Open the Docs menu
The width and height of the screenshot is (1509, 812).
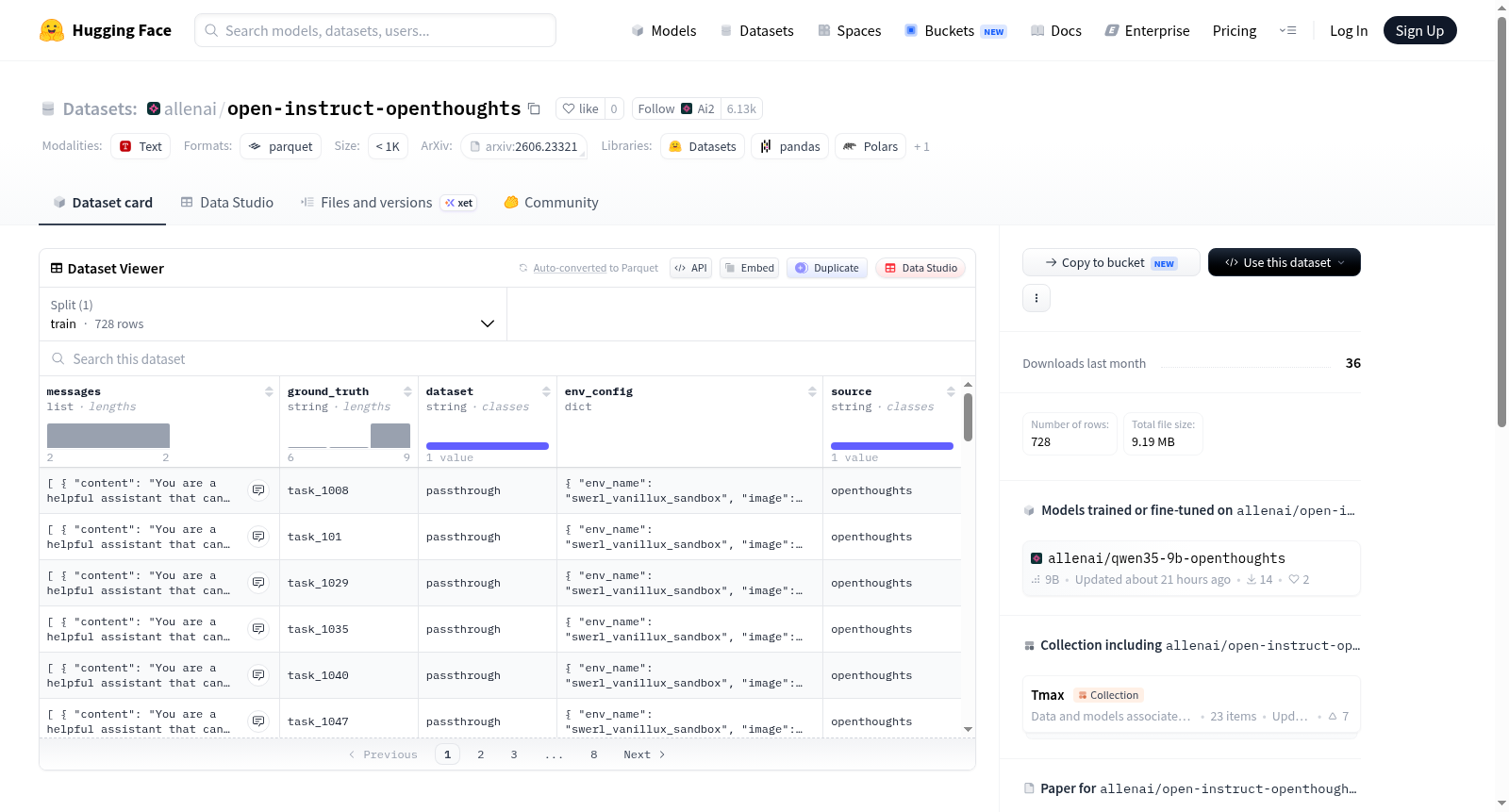[x=1055, y=30]
